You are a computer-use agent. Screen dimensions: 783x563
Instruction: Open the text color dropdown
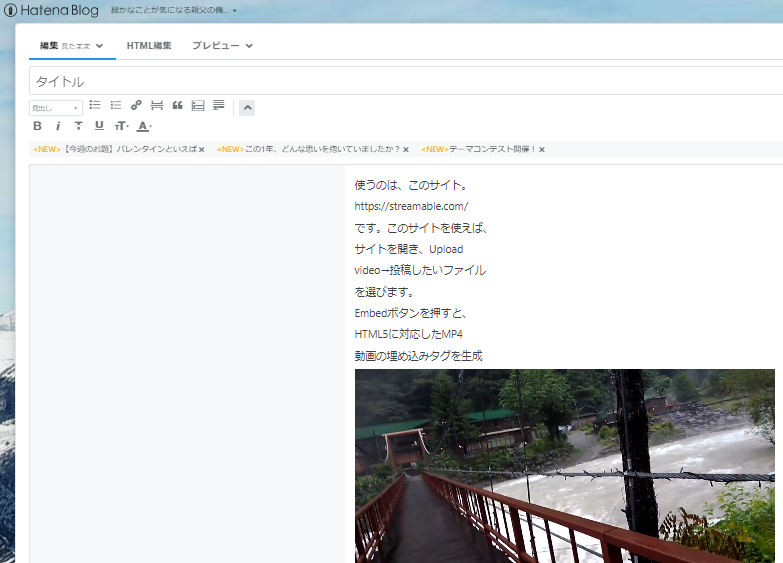[144, 126]
